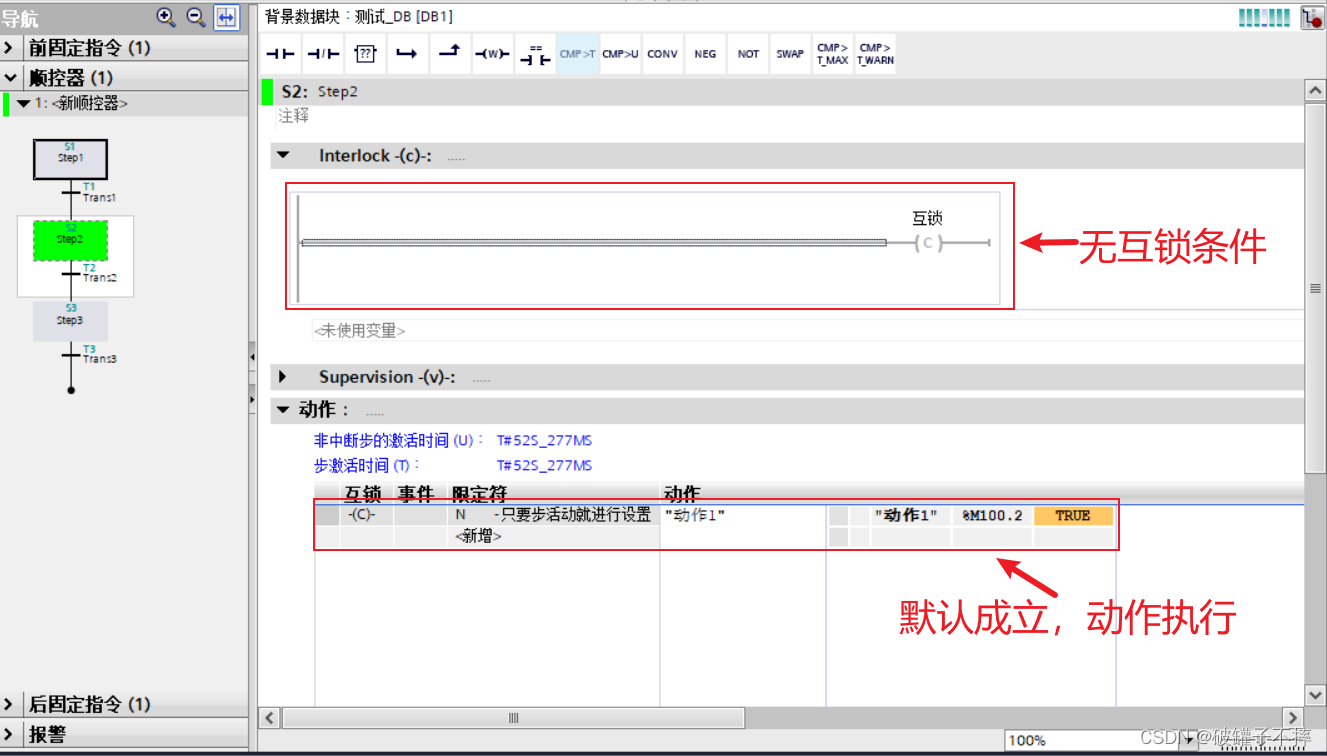This screenshot has height=756, width=1327.
Task: Insert a normally open contact
Action: coord(280,54)
